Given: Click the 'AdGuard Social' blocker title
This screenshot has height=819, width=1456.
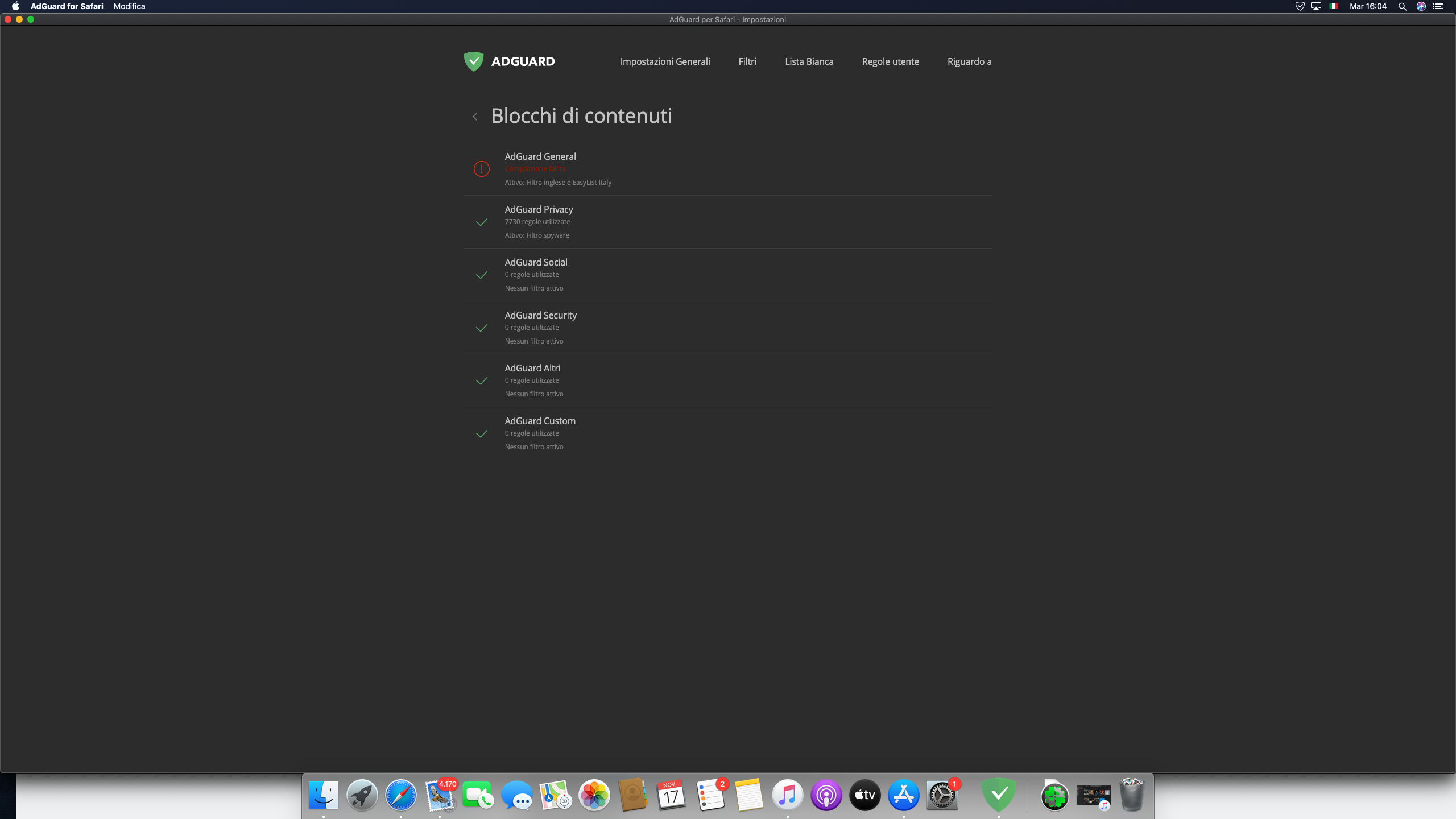Looking at the screenshot, I should click(x=536, y=262).
